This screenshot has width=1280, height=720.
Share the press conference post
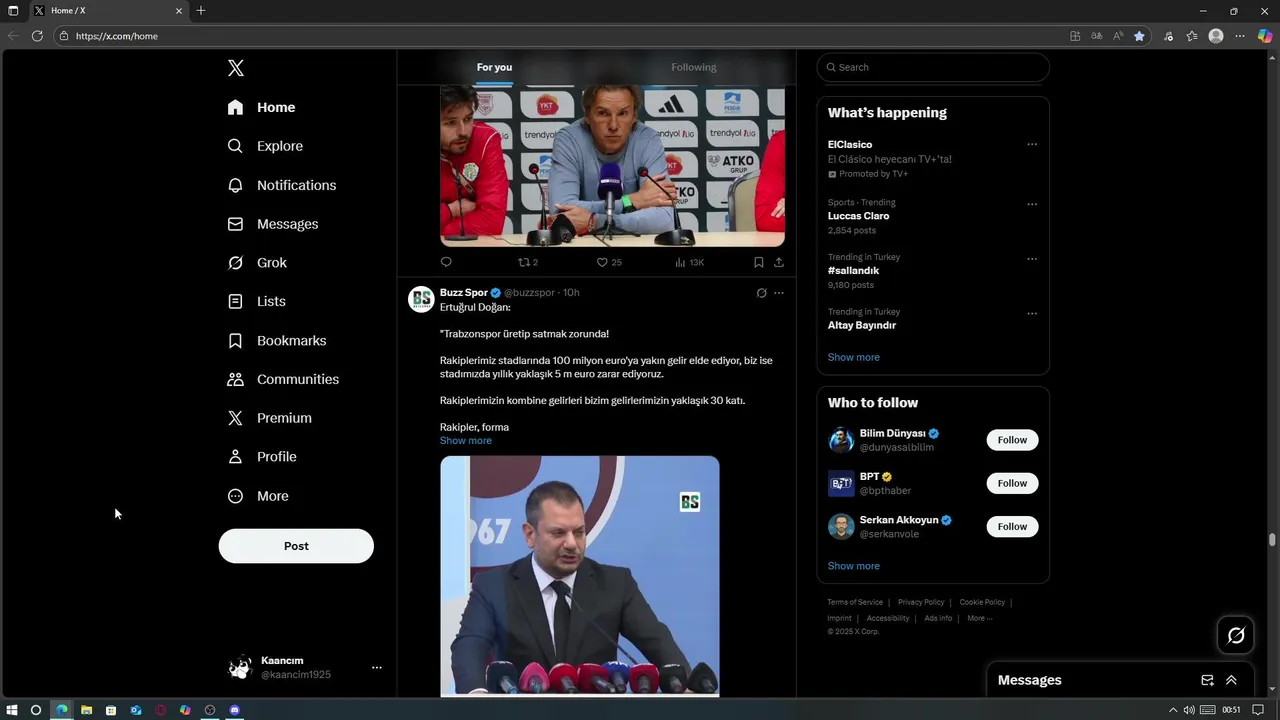pyautogui.click(x=779, y=262)
